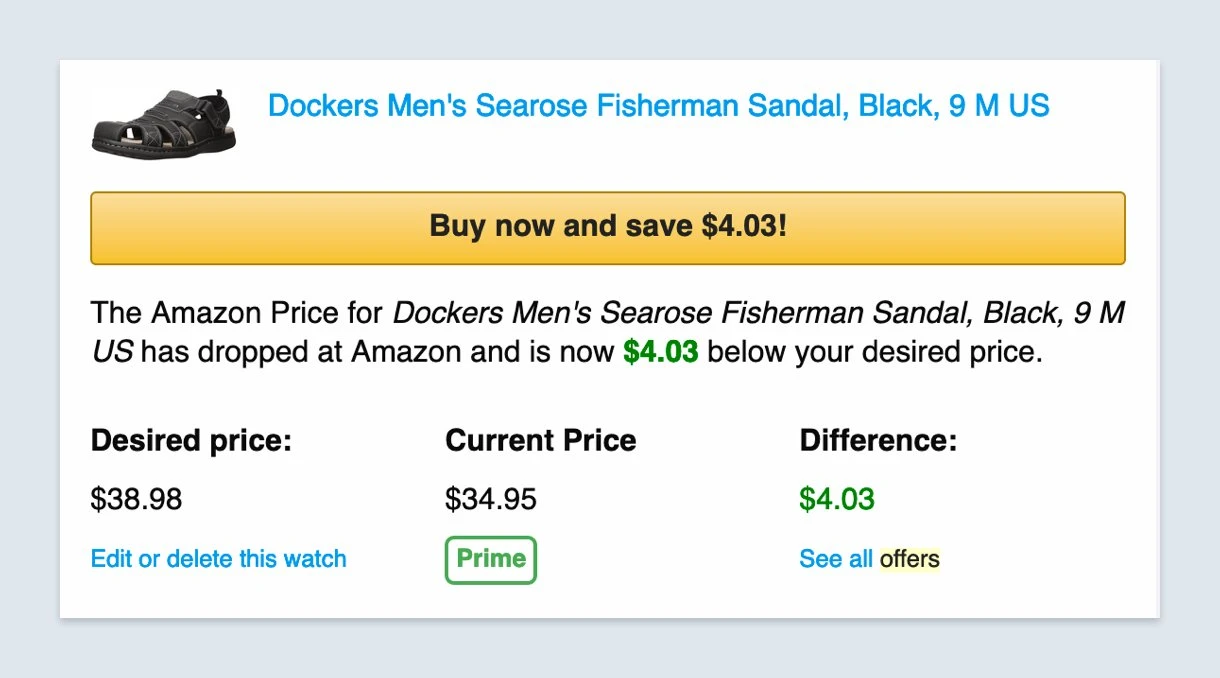
Task: Click the $34.95 current price value
Action: pos(491,499)
